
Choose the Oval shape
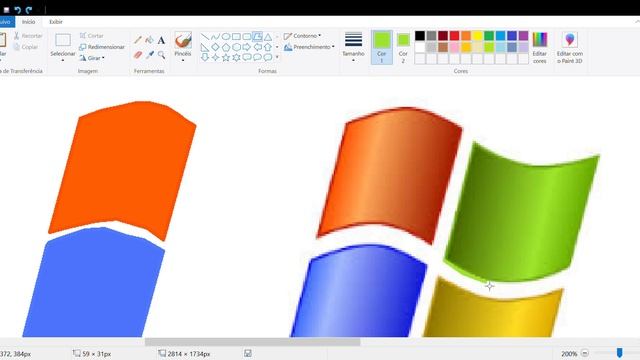(226, 37)
